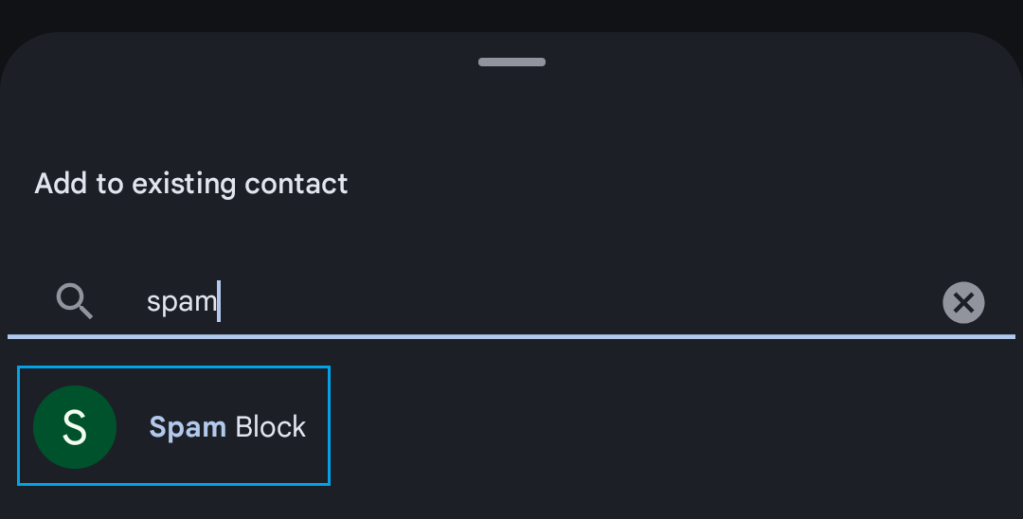
Task: Click the word "contact" in the sheet title
Action: 295,184
